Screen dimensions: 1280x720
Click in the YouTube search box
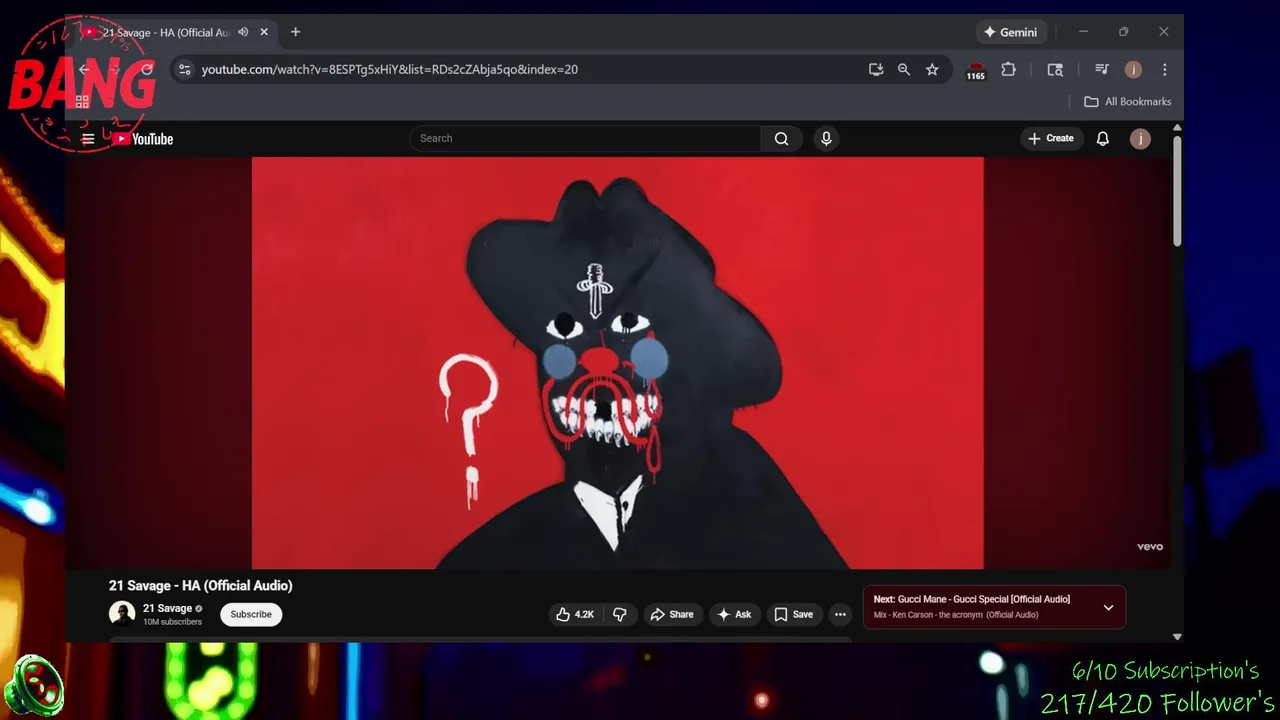585,138
